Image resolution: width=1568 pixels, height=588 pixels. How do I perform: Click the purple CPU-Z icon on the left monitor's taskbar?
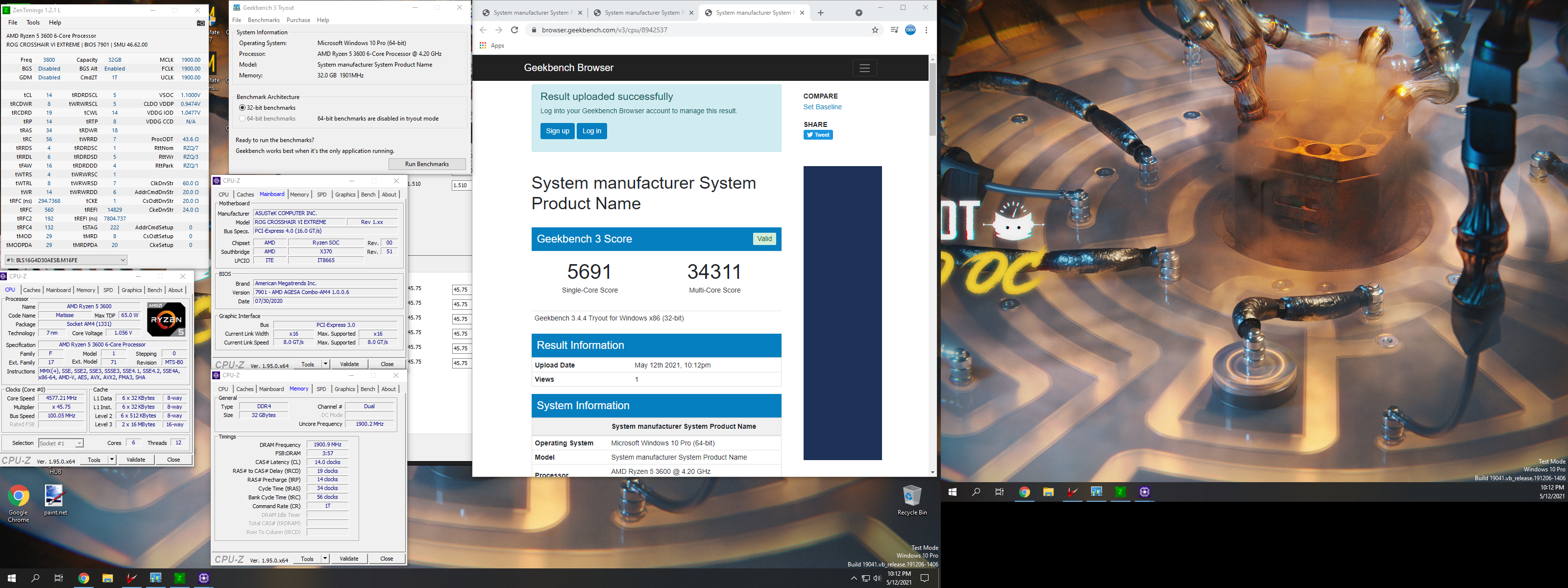[204, 578]
